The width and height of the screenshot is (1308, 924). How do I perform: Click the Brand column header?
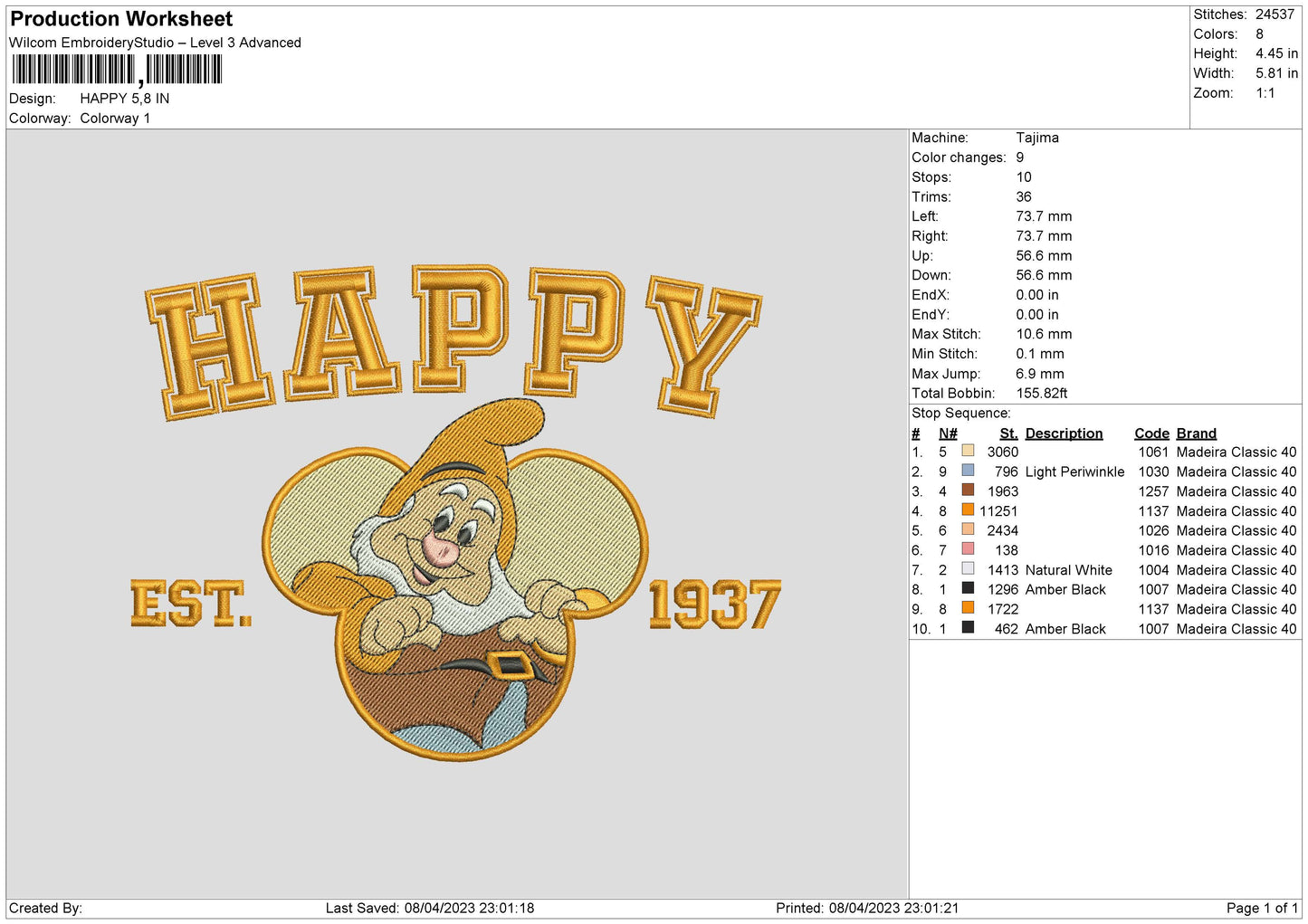pyautogui.click(x=1196, y=433)
